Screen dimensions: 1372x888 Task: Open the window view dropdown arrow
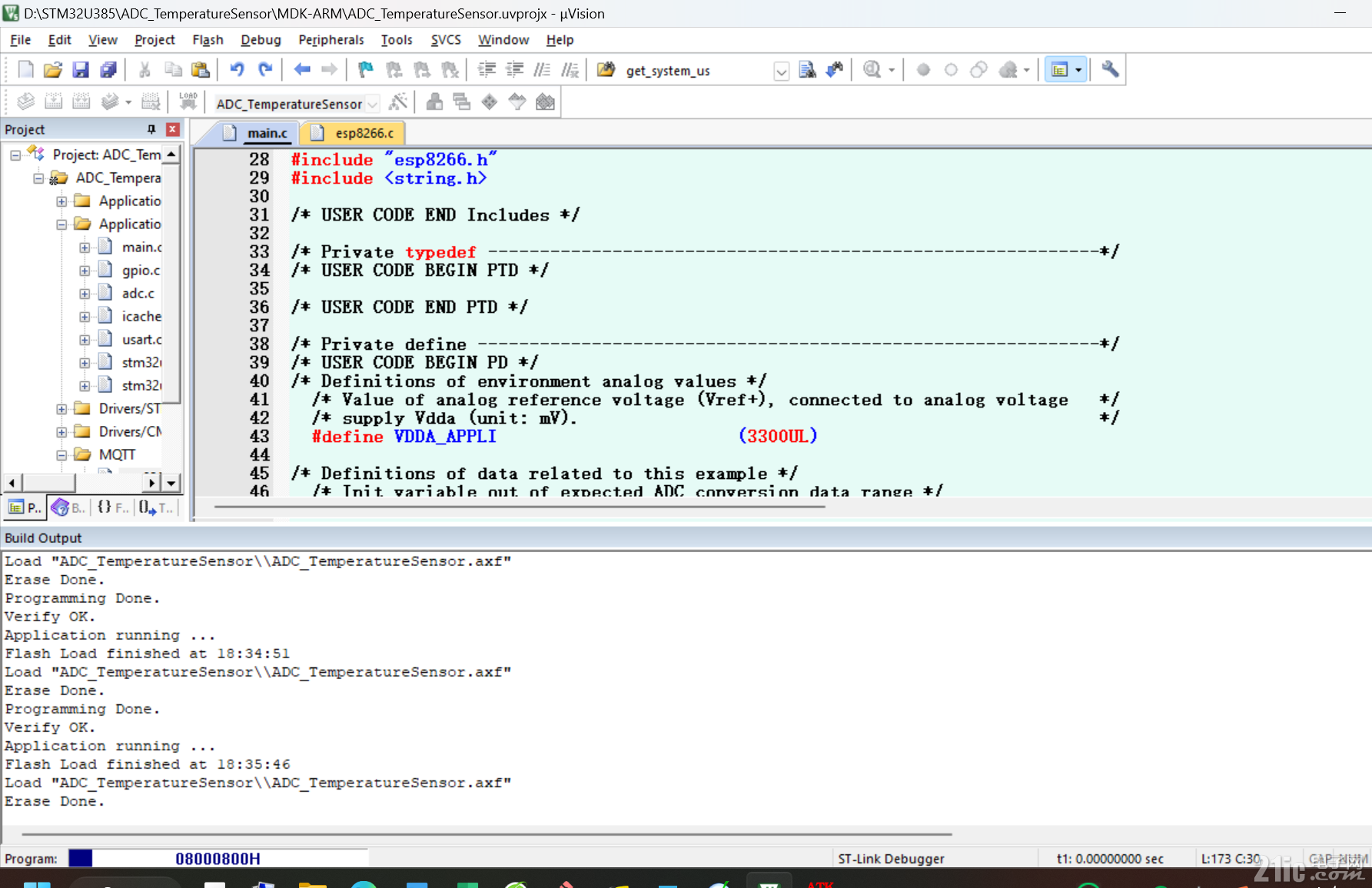[1078, 70]
